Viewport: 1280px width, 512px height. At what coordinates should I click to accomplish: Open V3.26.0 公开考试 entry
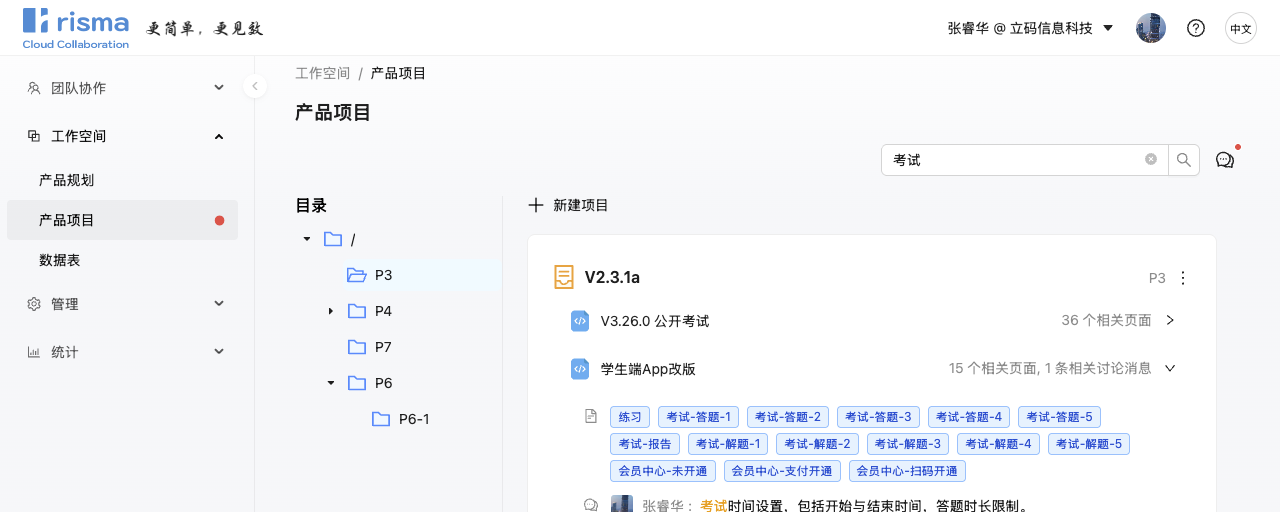[655, 321]
